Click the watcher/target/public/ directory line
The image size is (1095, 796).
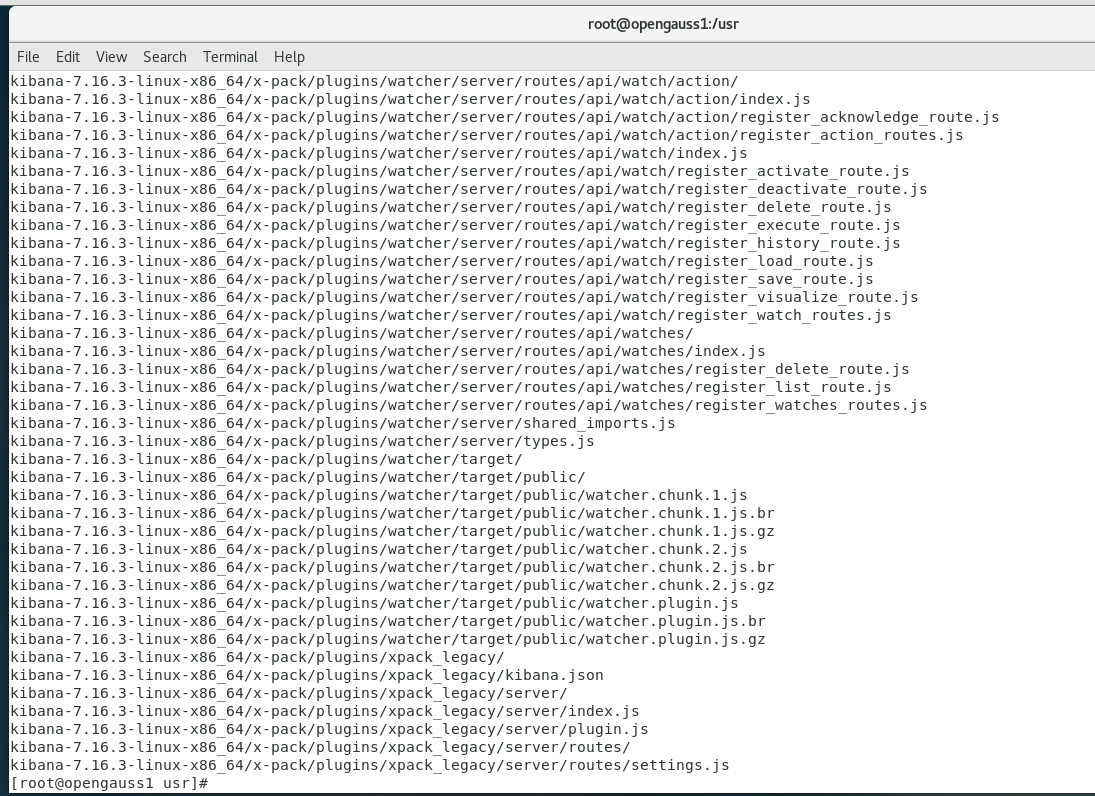[x=298, y=478]
